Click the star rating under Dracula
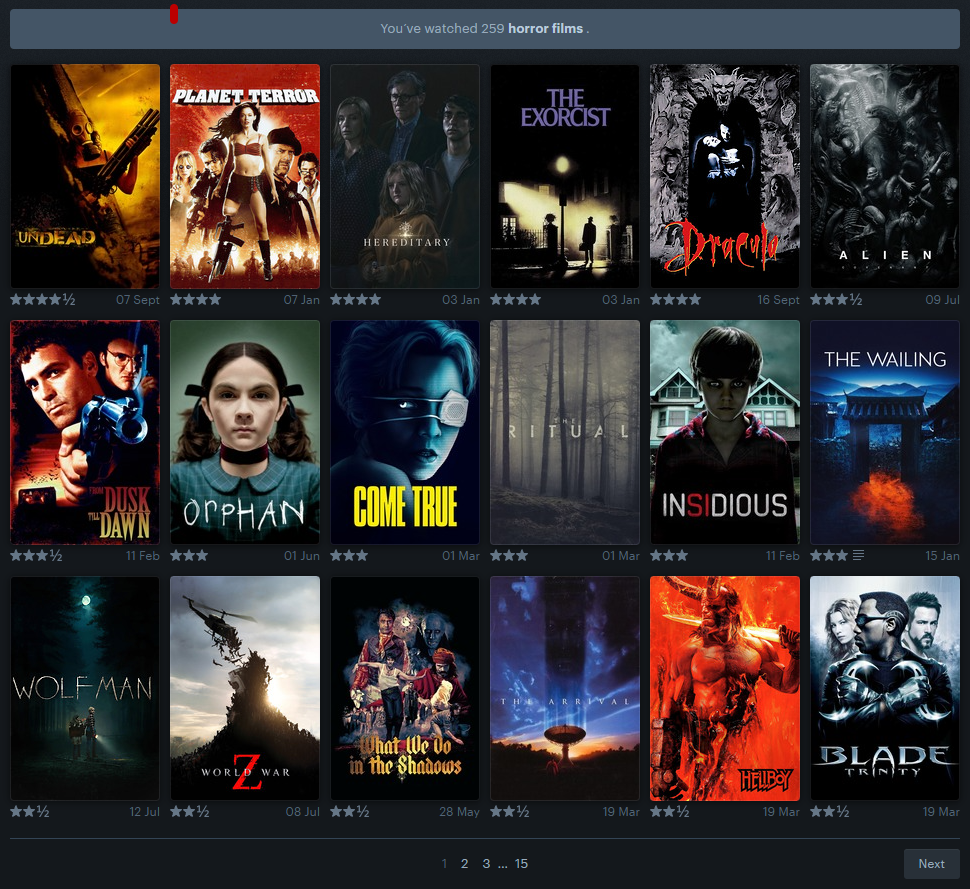This screenshot has width=970, height=889. pos(676,299)
